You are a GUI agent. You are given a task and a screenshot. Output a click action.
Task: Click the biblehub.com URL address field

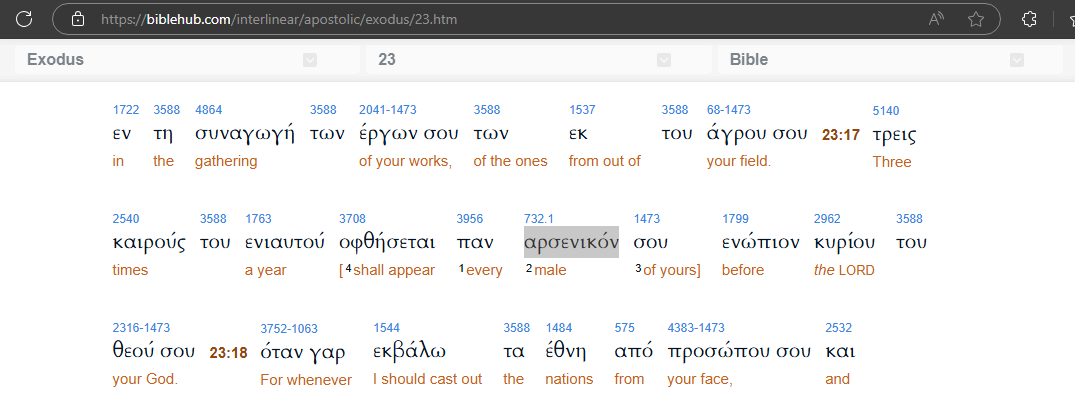click(400, 18)
